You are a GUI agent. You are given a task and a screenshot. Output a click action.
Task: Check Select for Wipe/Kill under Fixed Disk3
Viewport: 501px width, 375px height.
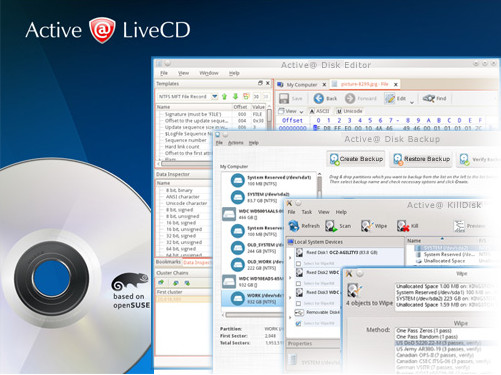click(x=298, y=303)
